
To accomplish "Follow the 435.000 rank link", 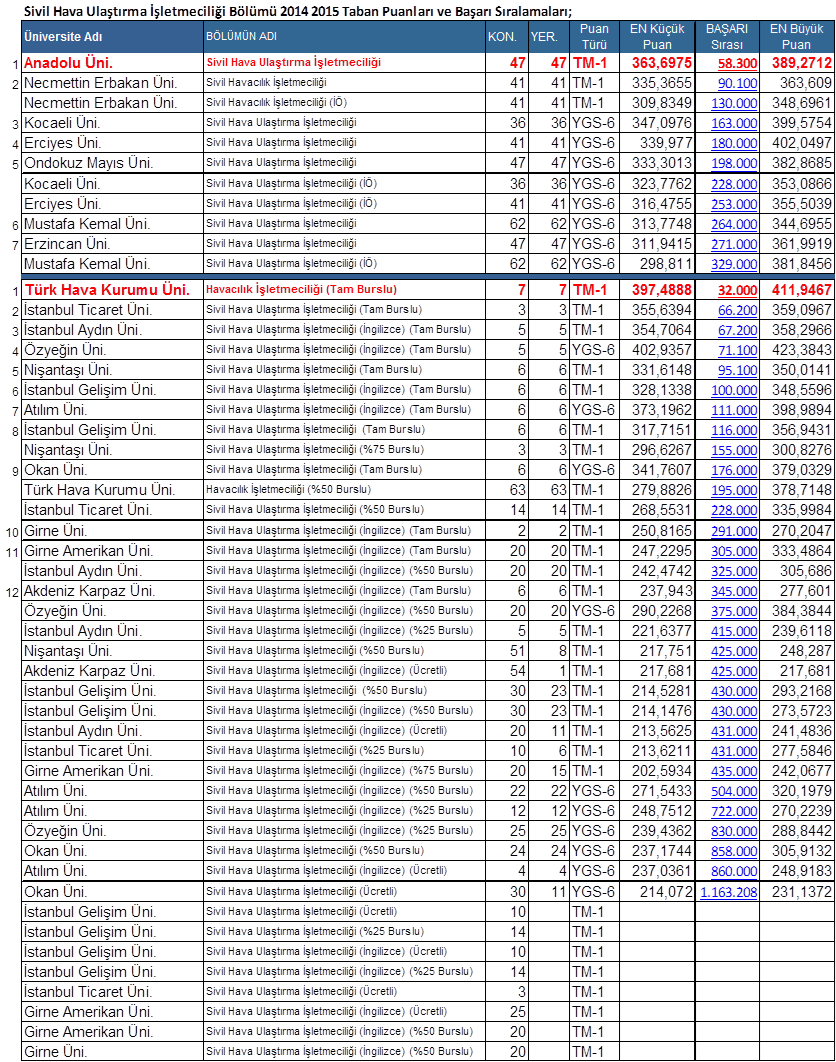I will coord(734,771).
